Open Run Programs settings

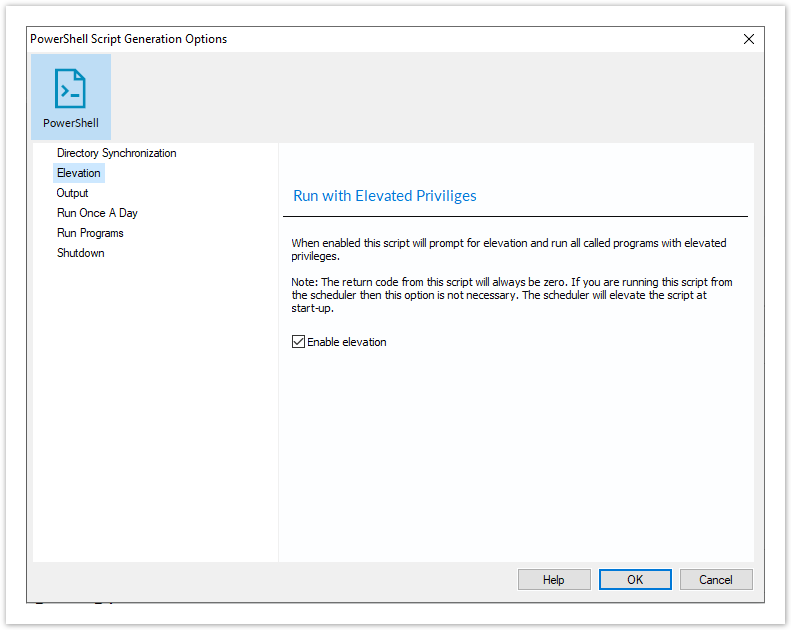90,233
